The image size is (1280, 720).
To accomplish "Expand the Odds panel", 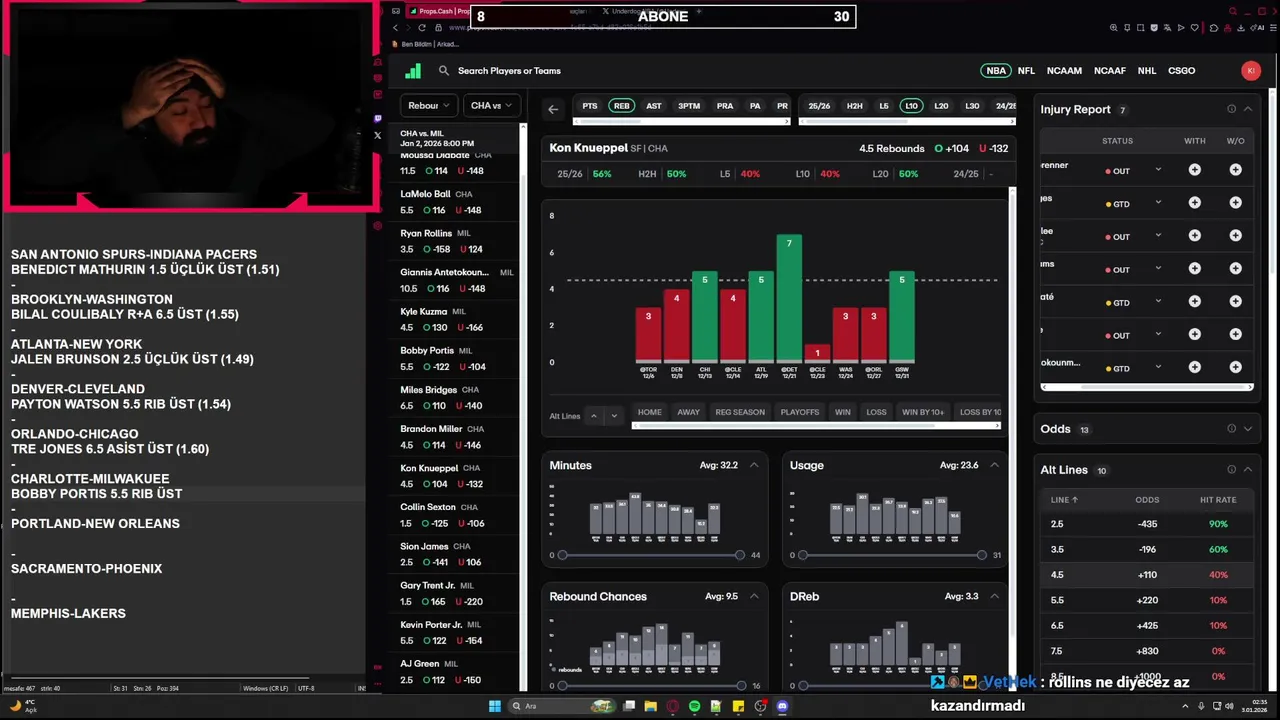I will [1247, 429].
